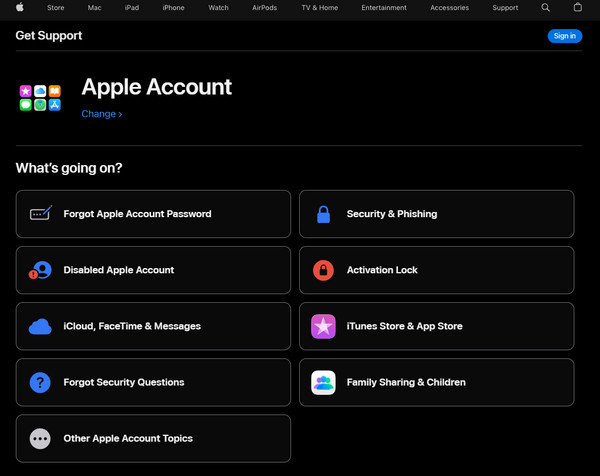
Task: Choose Activation Lock topic
Action: pos(437,270)
